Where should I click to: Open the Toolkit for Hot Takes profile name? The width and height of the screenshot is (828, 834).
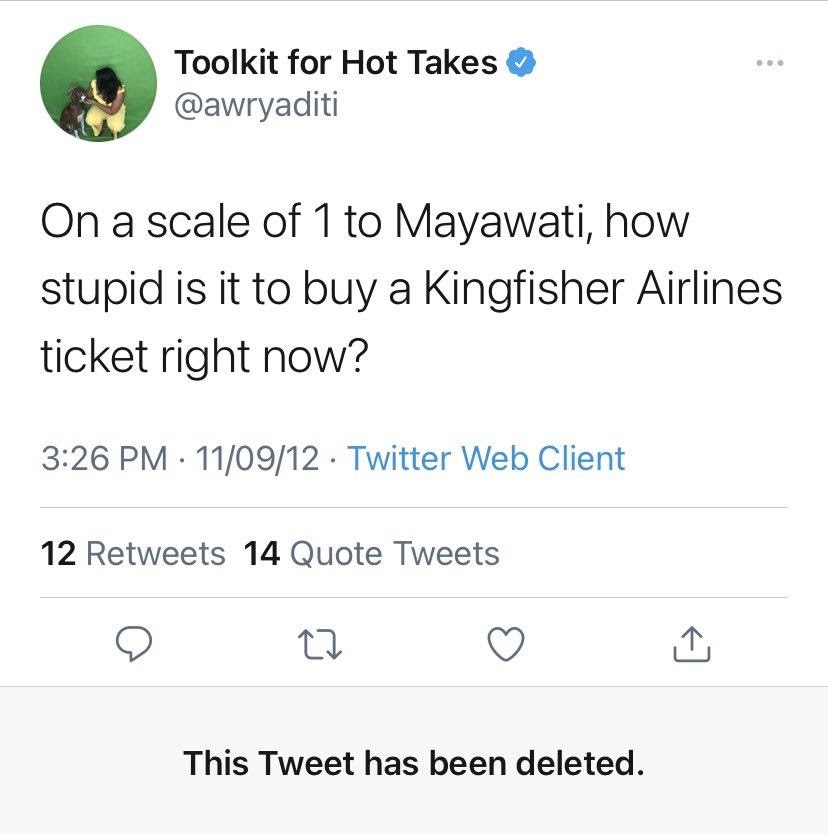[x=336, y=62]
